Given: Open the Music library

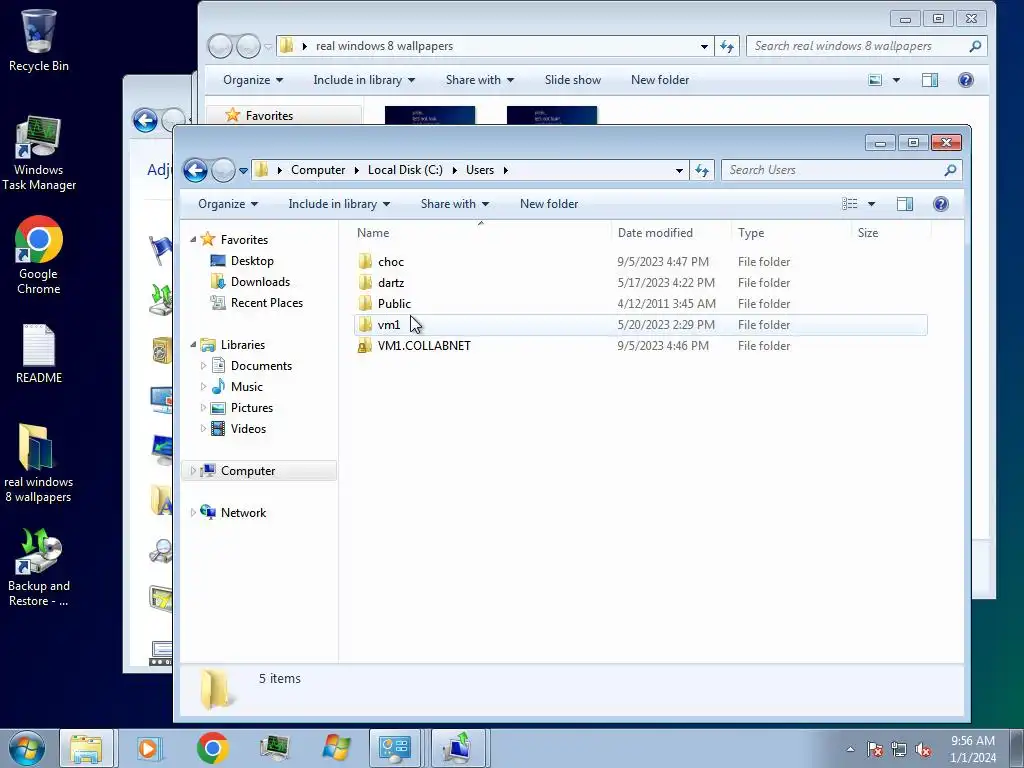Looking at the screenshot, I should [246, 387].
